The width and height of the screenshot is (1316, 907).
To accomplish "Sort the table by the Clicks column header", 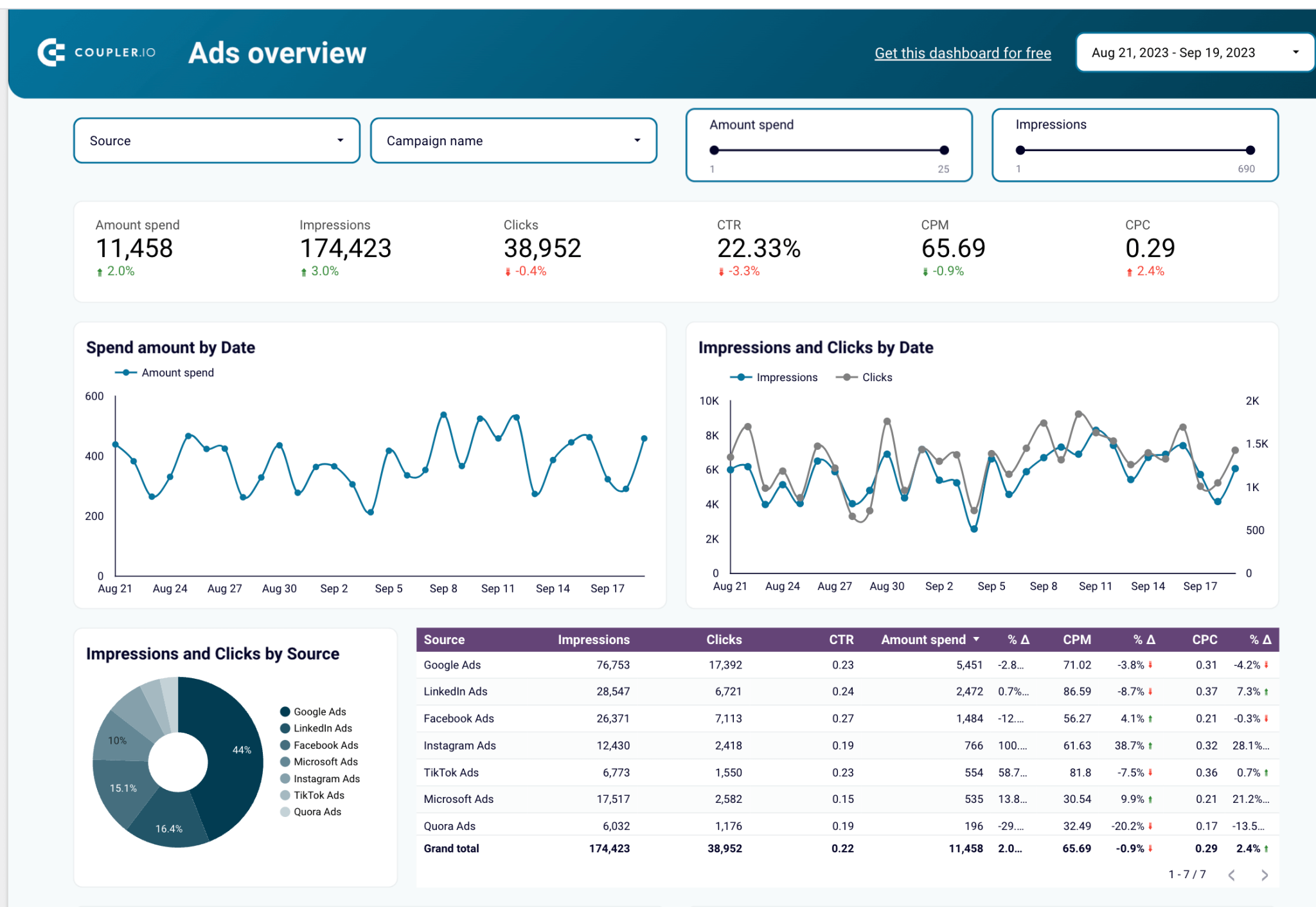I will coord(724,640).
